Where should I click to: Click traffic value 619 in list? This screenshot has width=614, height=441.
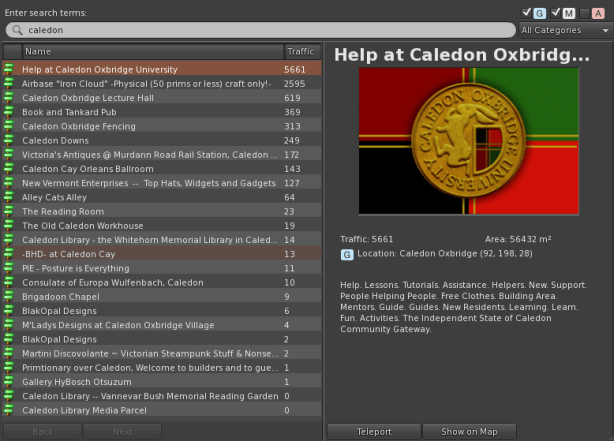point(292,98)
